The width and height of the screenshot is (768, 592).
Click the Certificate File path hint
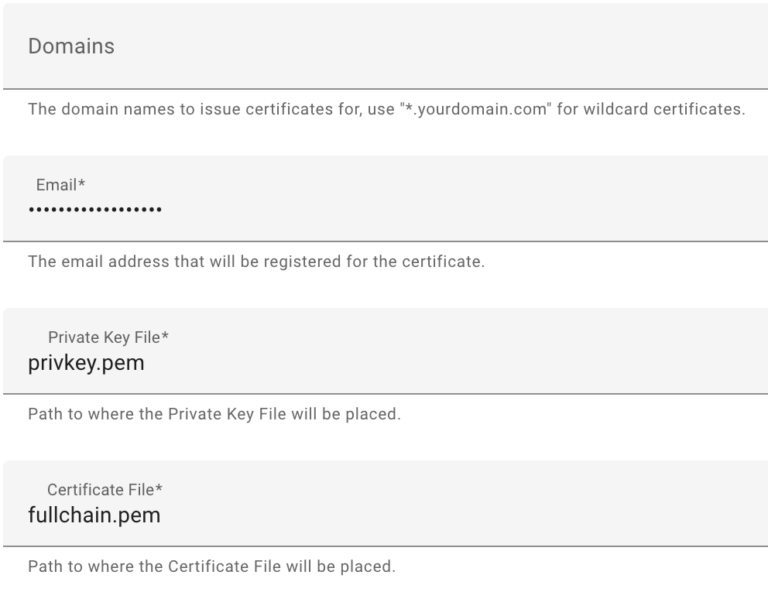[211, 566]
